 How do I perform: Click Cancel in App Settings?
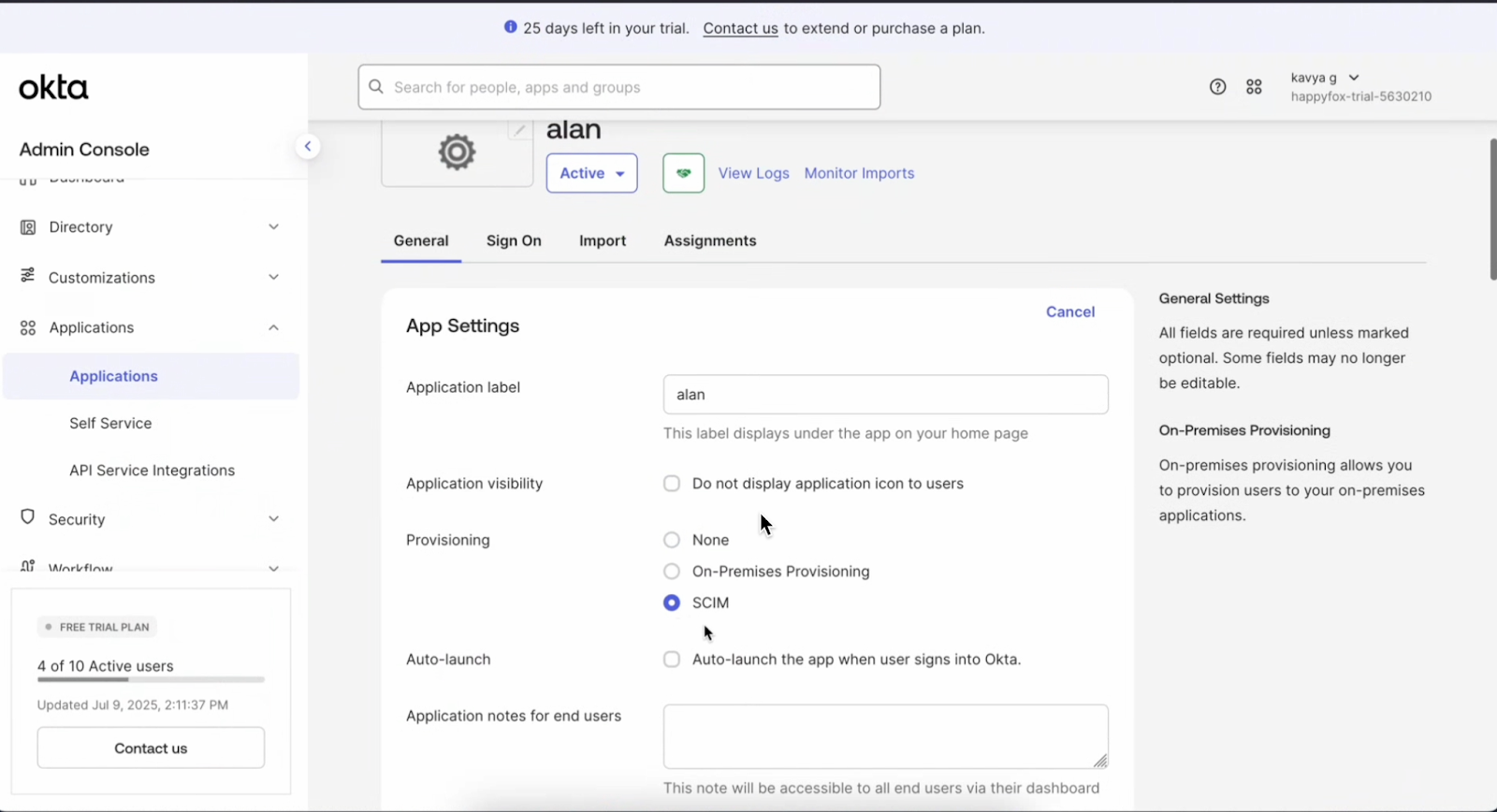1069,312
